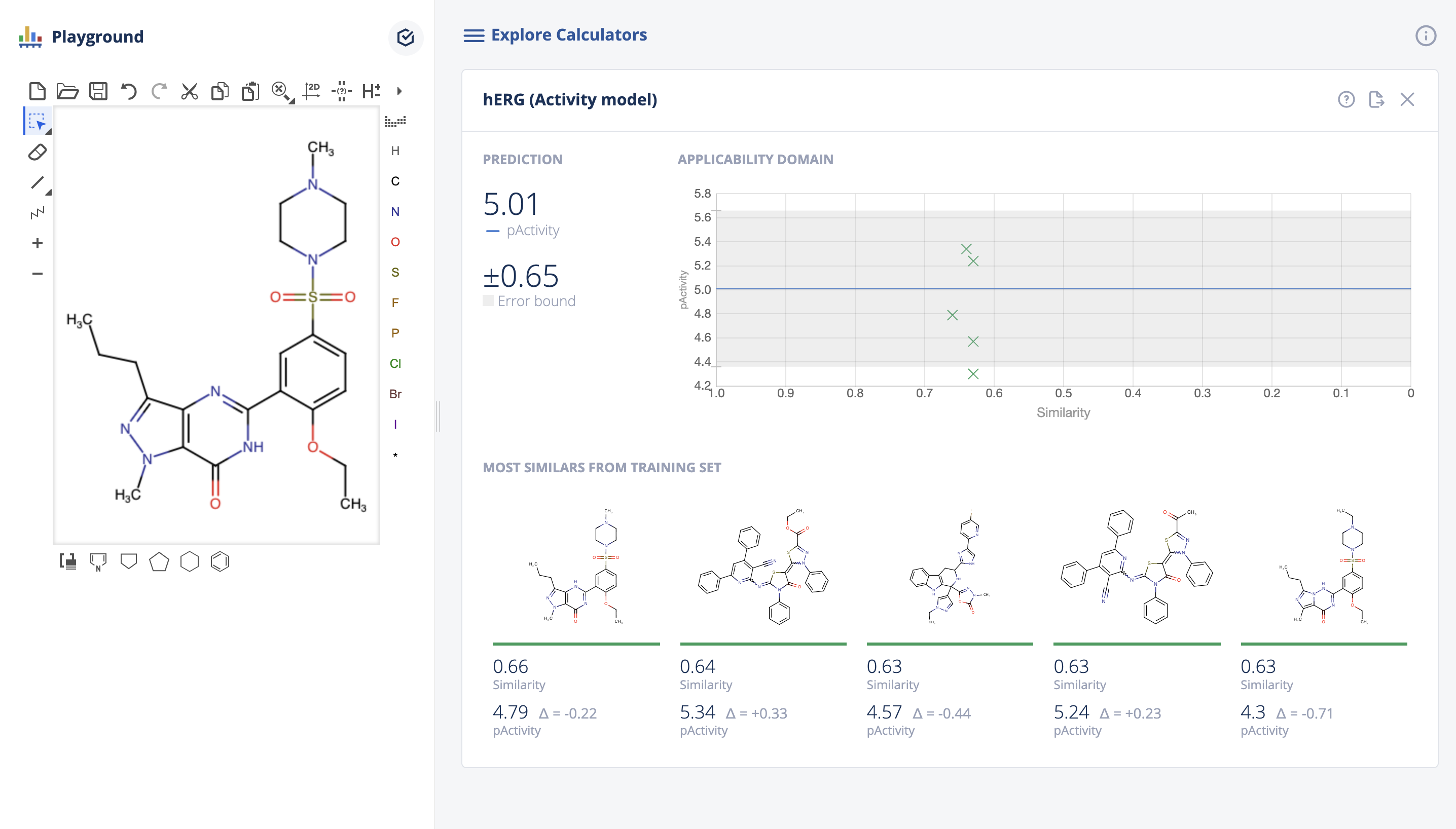
Task: Open hERG model help button
Action: click(x=1345, y=100)
